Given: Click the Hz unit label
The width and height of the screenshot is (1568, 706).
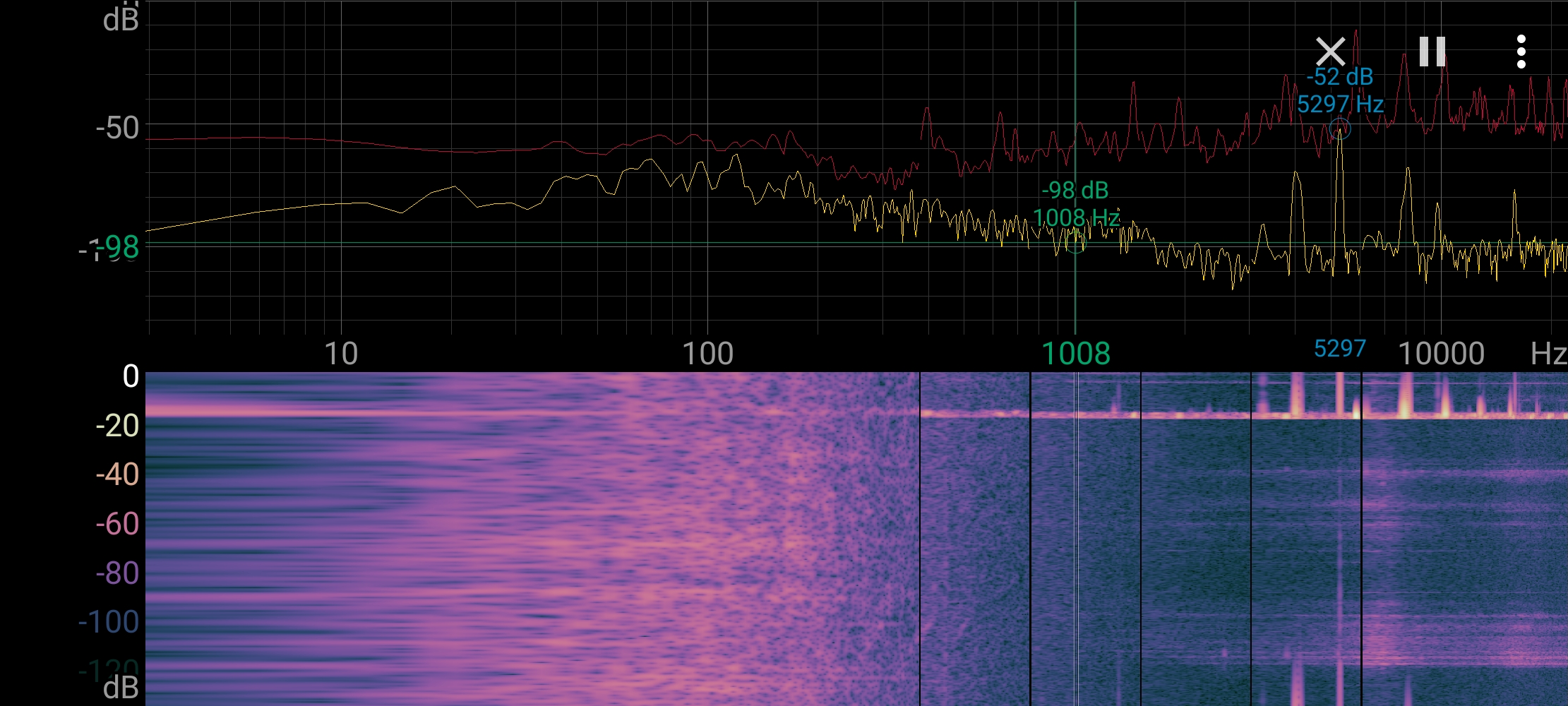Looking at the screenshot, I should coord(1548,353).
